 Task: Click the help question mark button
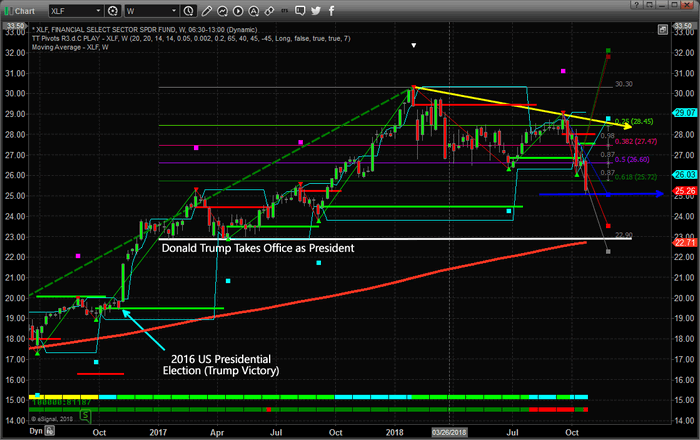coord(637,5)
